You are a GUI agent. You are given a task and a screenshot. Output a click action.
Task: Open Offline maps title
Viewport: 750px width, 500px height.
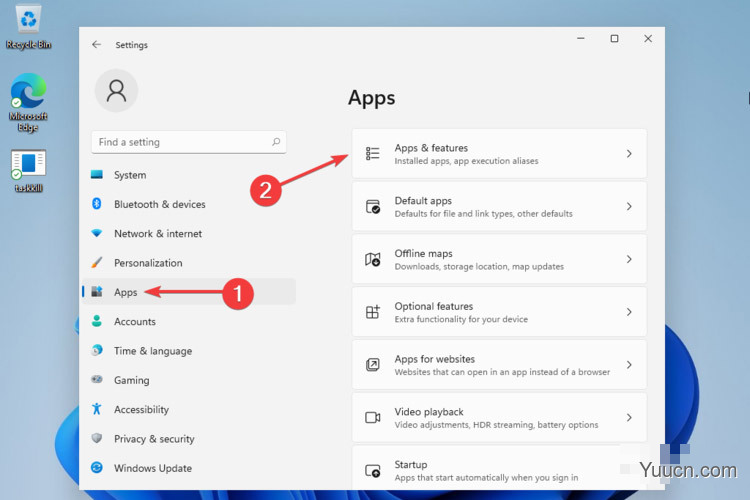[423, 254]
